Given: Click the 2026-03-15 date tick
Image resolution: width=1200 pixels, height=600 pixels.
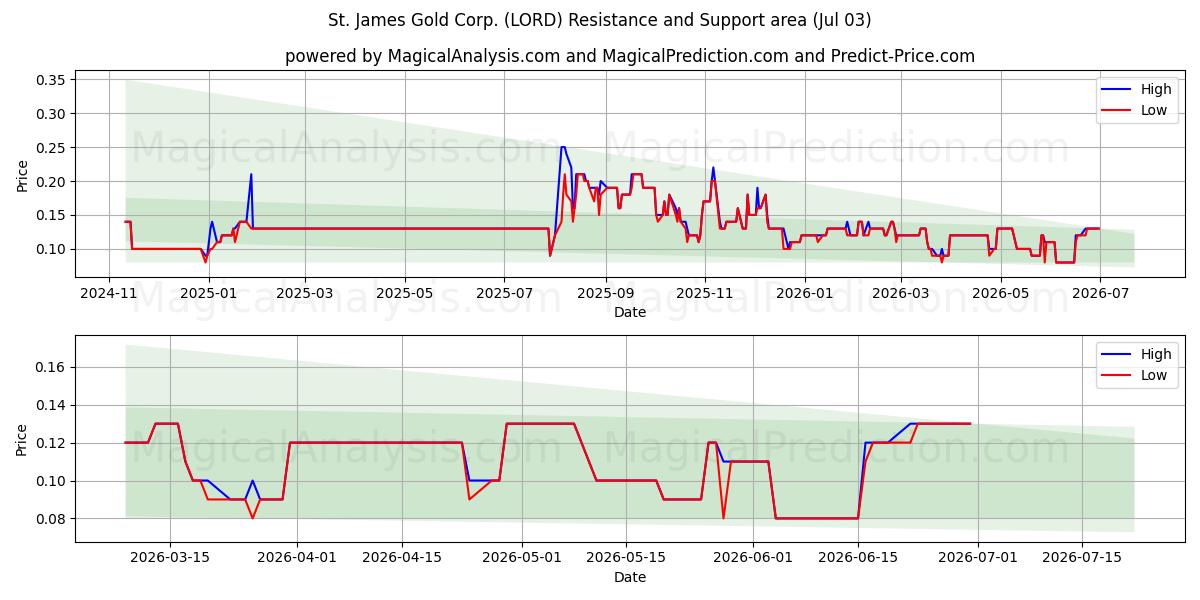Looking at the screenshot, I should pyautogui.click(x=170, y=558).
